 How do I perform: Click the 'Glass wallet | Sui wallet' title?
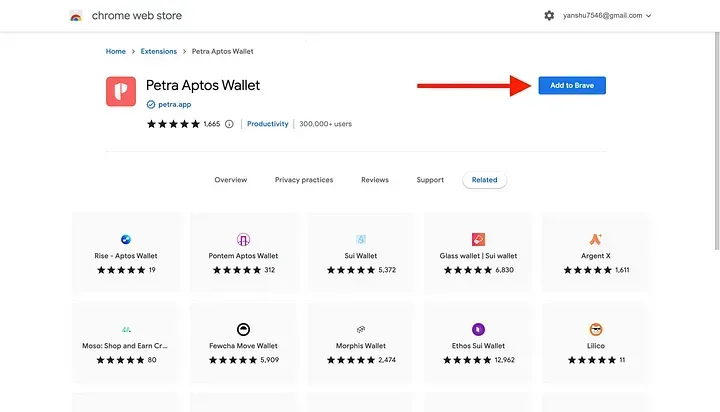coord(478,256)
